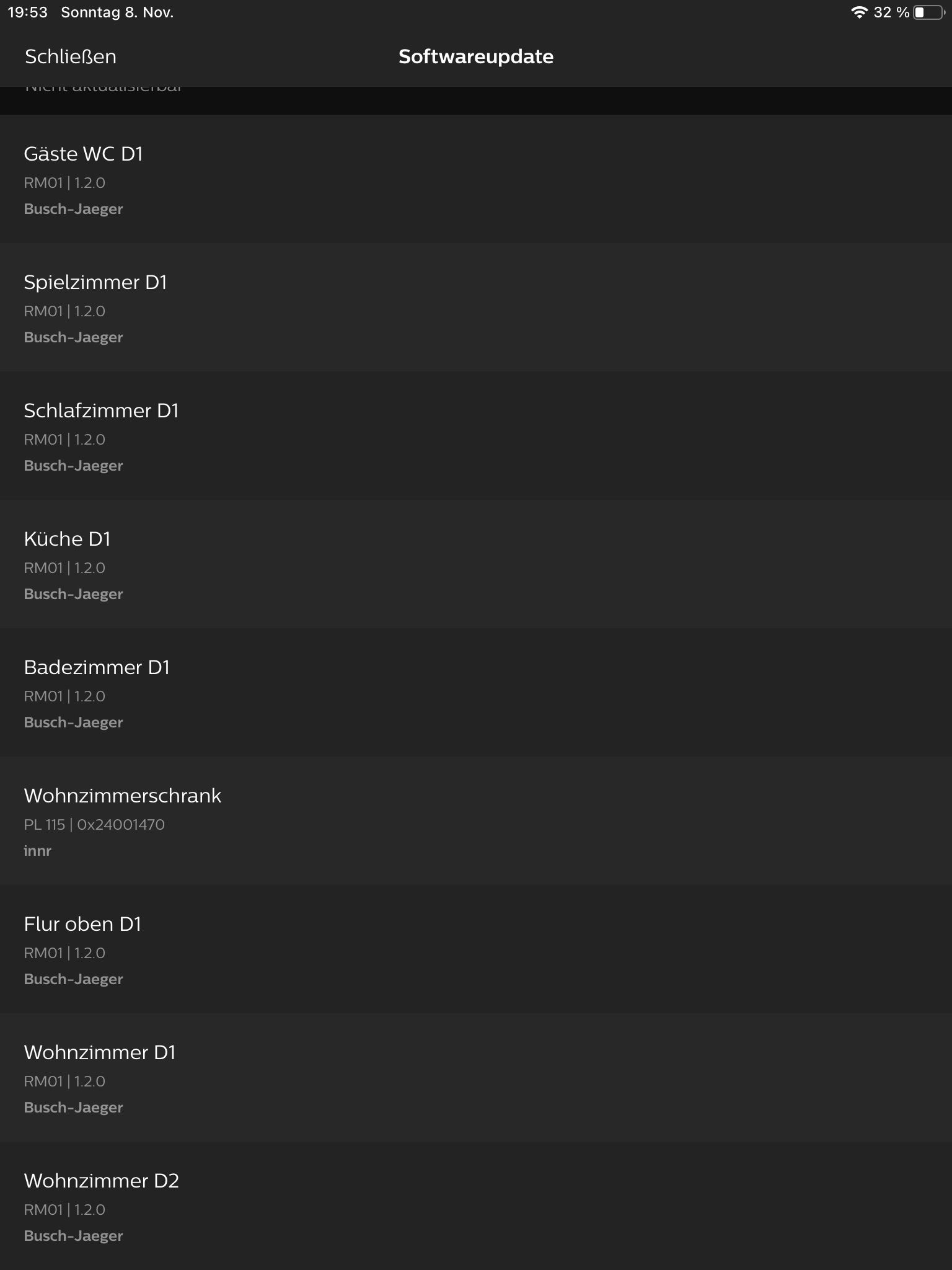Select the Küche D1 list item
Viewport: 952px width, 1270px height.
[x=476, y=564]
